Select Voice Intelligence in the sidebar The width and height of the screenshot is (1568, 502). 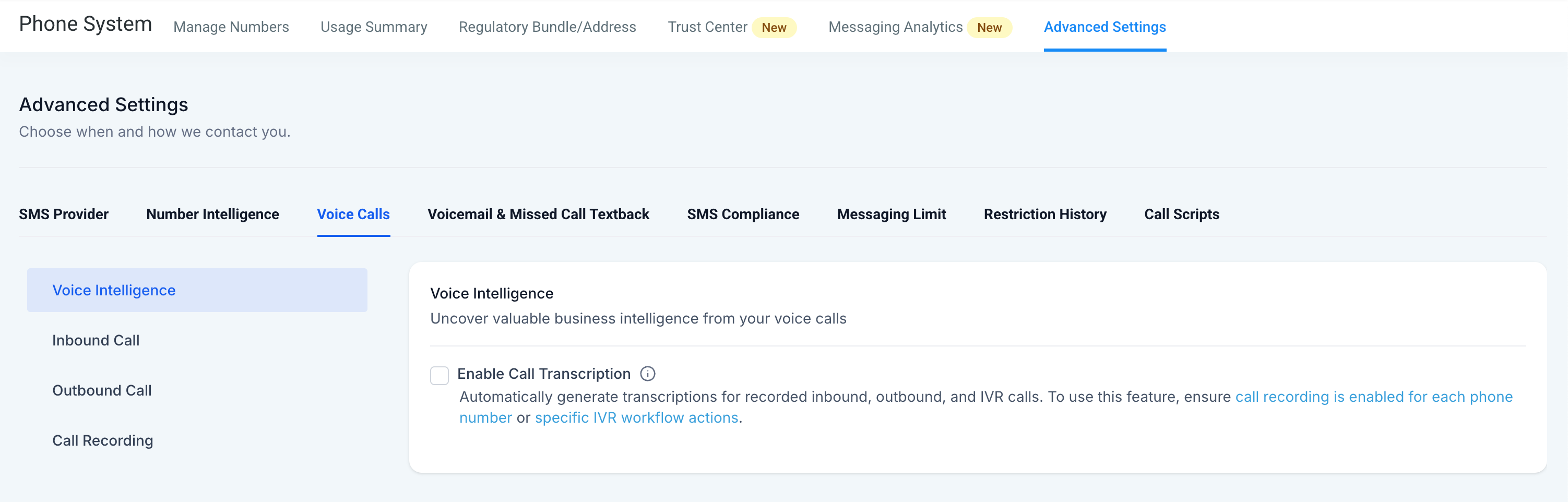(x=114, y=290)
